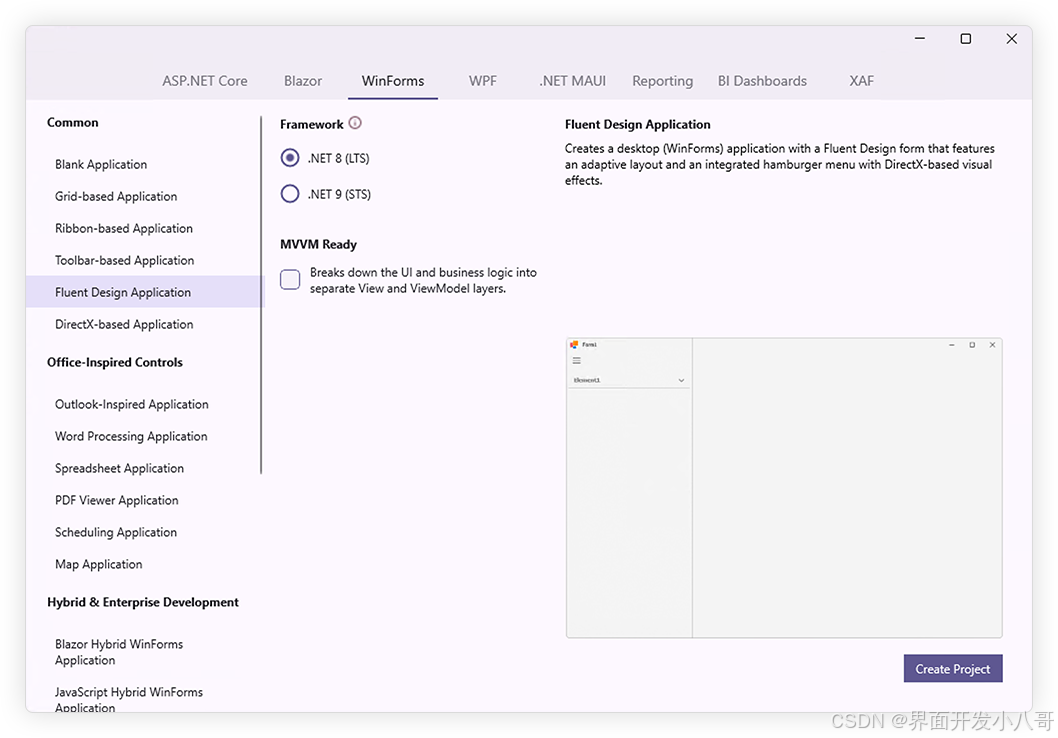Image resolution: width=1058 pixels, height=738 pixels.
Task: Click the Office-Inspired Controls heading
Action: (115, 362)
